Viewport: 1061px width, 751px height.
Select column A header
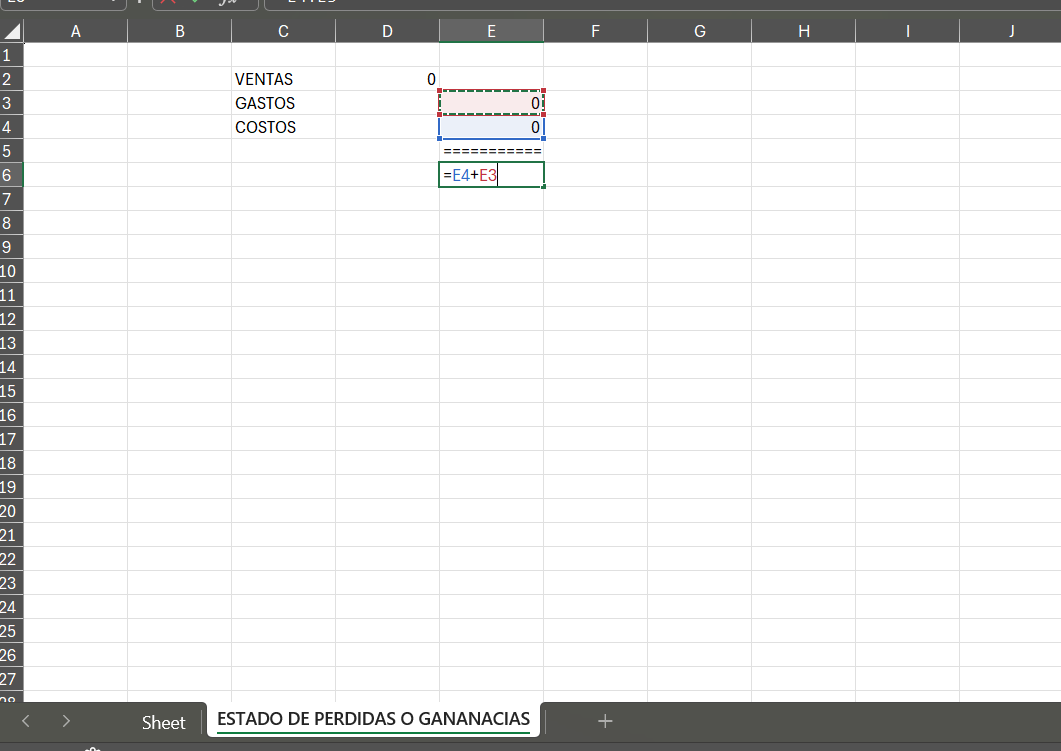[x=76, y=31]
